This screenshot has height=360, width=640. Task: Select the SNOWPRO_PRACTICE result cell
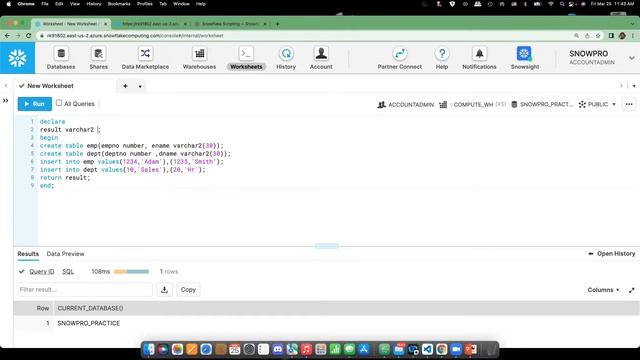point(89,323)
